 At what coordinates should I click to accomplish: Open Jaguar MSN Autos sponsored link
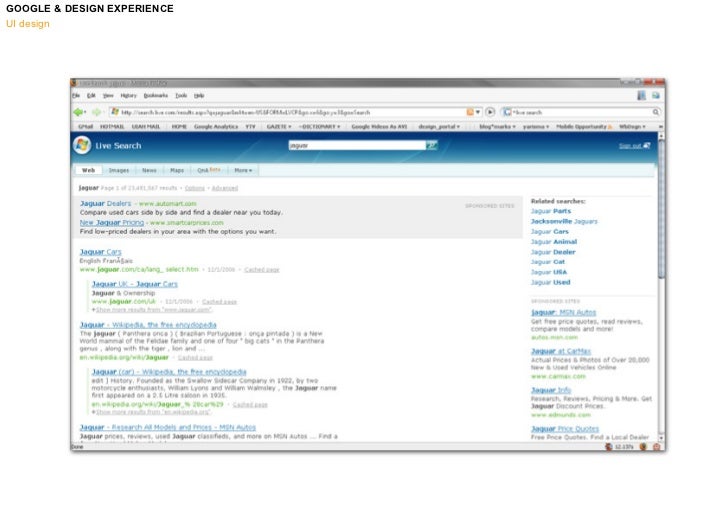(564, 313)
